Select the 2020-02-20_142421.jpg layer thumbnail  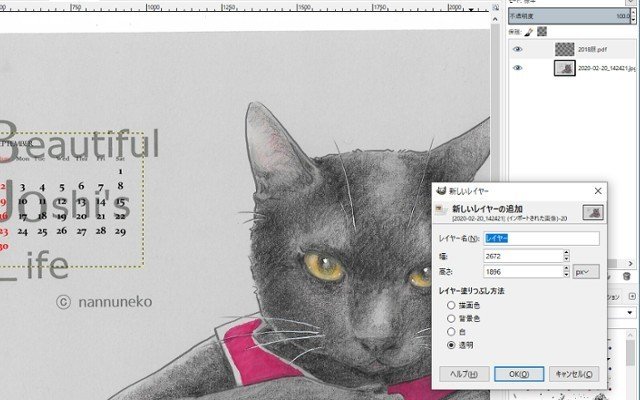point(564,68)
